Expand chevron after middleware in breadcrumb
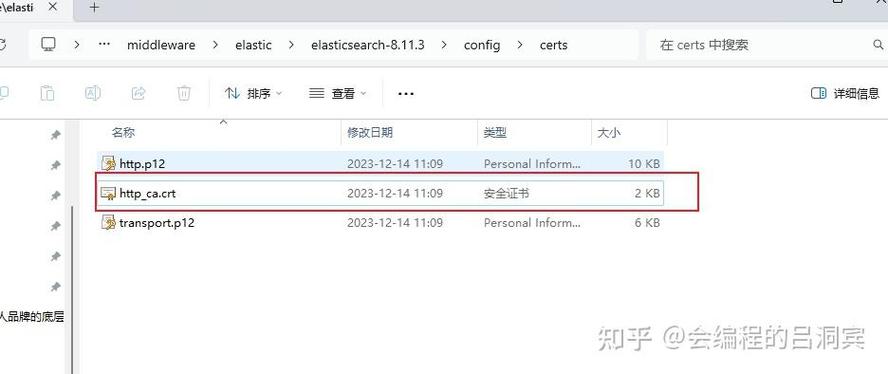Screen dimensions: 888x374 [215, 45]
